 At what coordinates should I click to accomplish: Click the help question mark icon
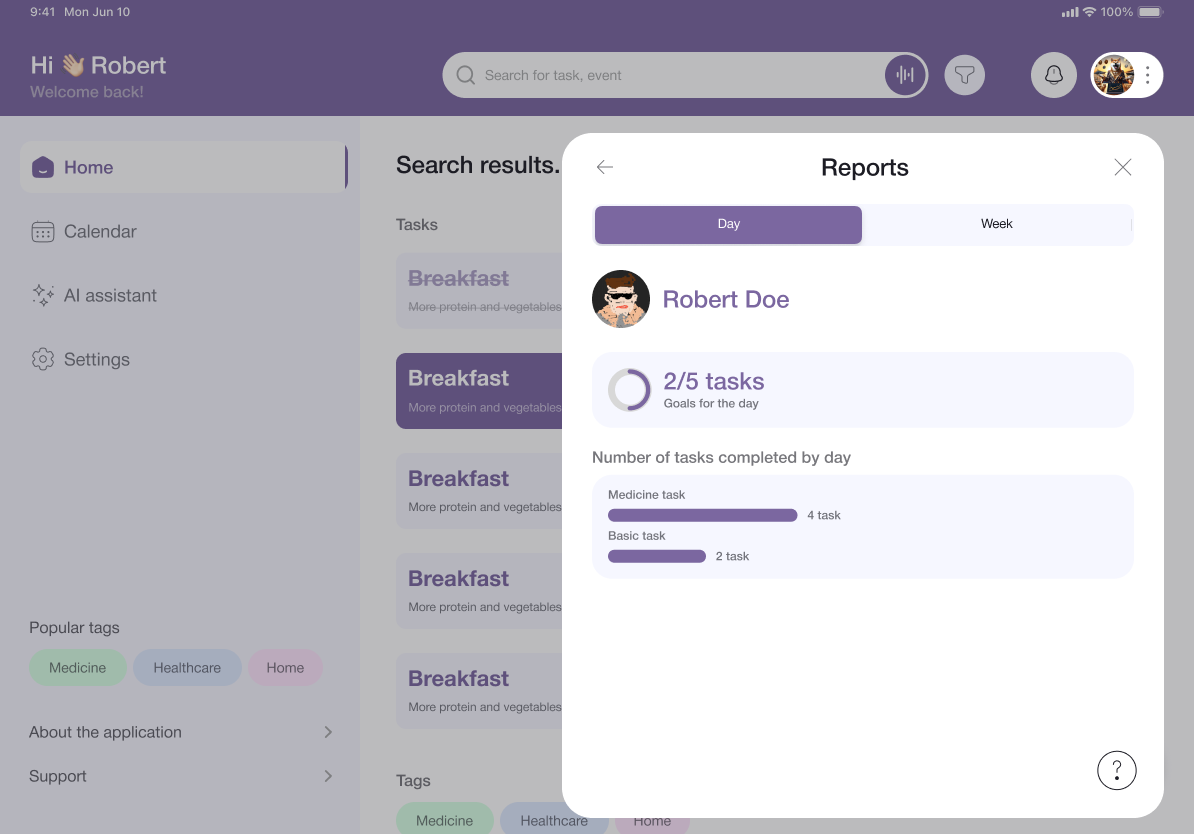coord(1117,771)
